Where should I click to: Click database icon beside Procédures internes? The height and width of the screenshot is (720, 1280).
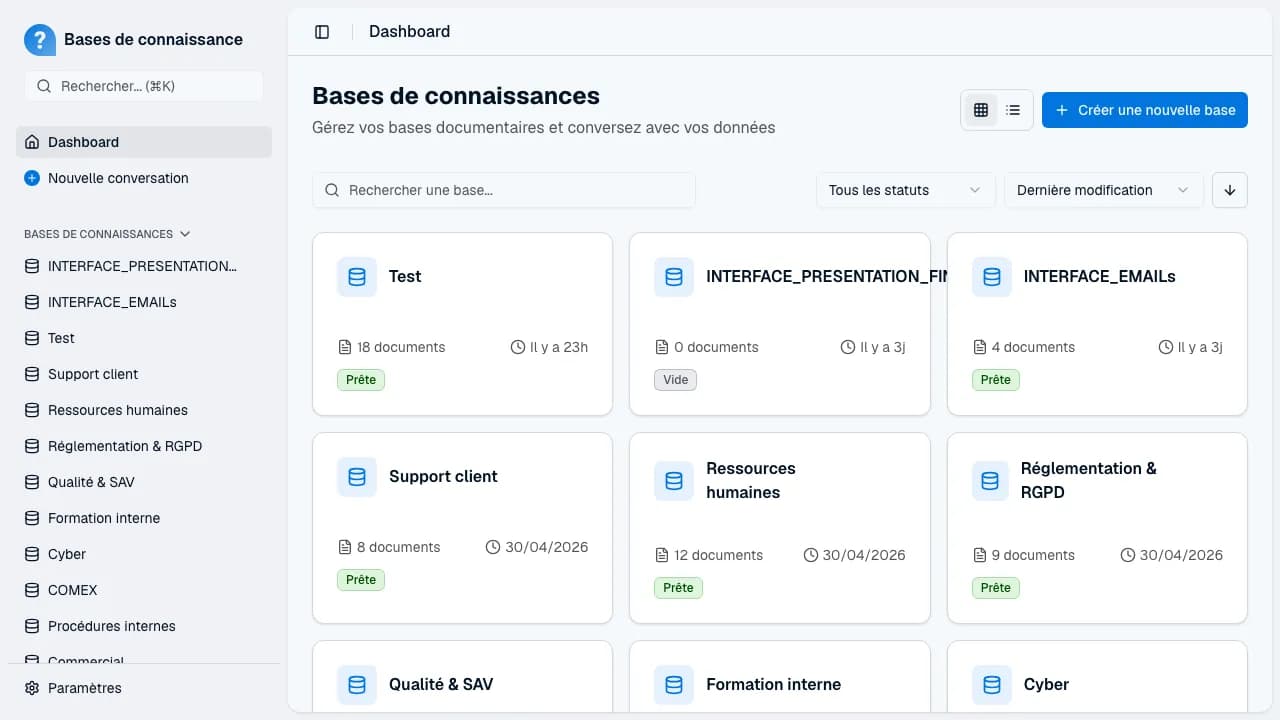click(x=32, y=626)
